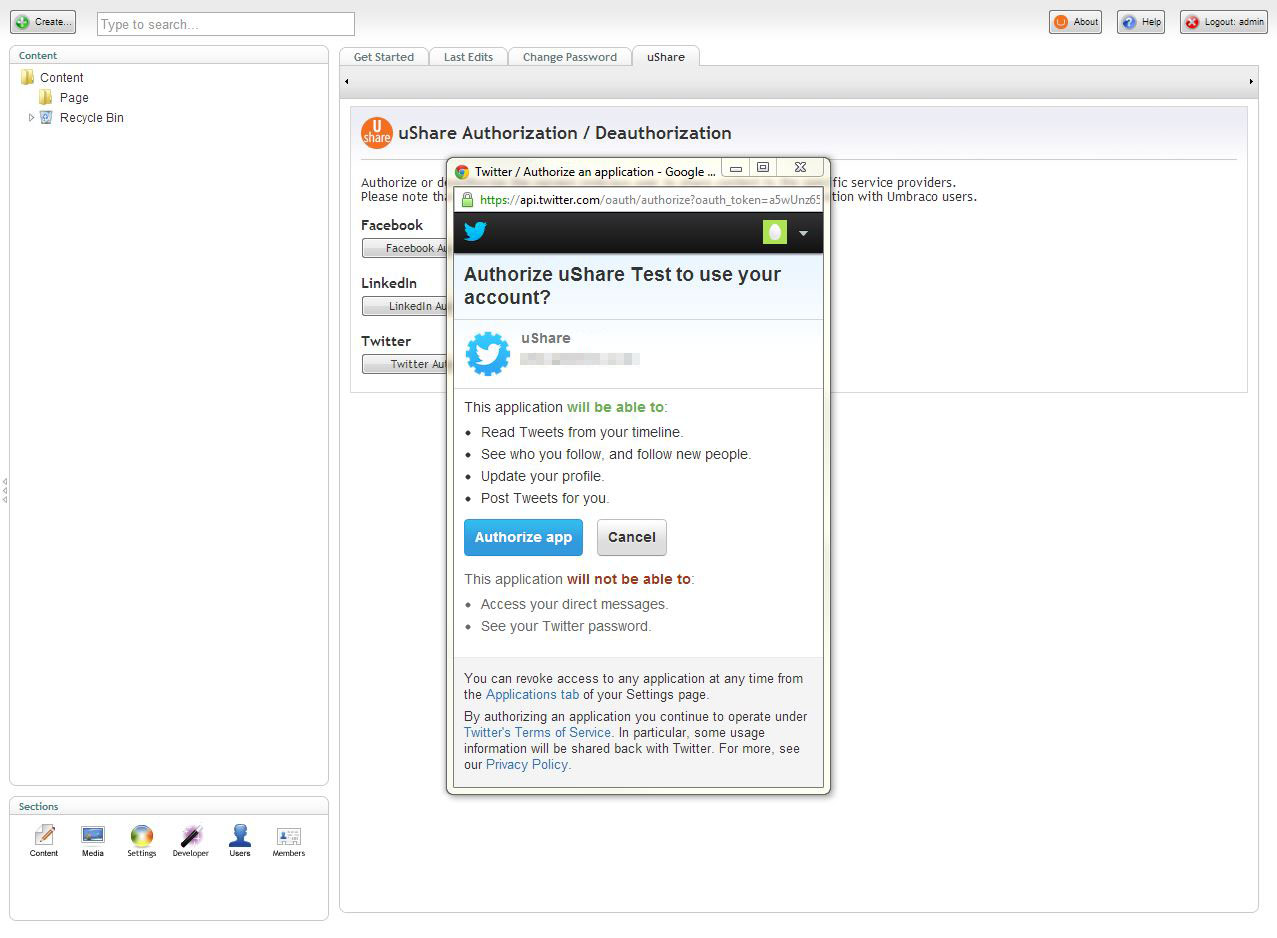Viewport: 1277px width, 938px height.
Task: Click the uShare app gear-bird icon
Action: coord(488,354)
